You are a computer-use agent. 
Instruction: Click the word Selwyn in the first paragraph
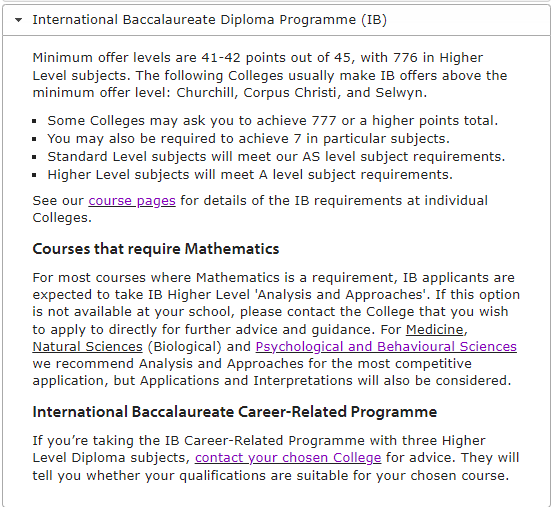pyautogui.click(x=399, y=93)
